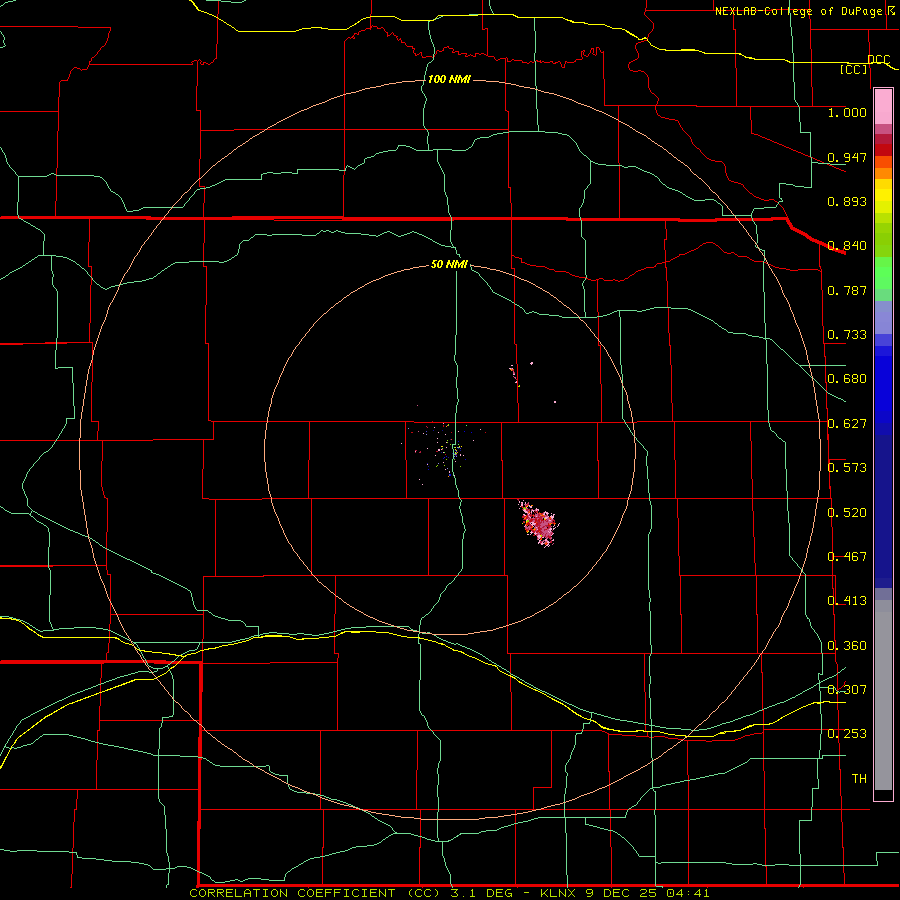Click the small echo streak north of cluster
Viewport: 900px width, 900px height.
click(514, 376)
